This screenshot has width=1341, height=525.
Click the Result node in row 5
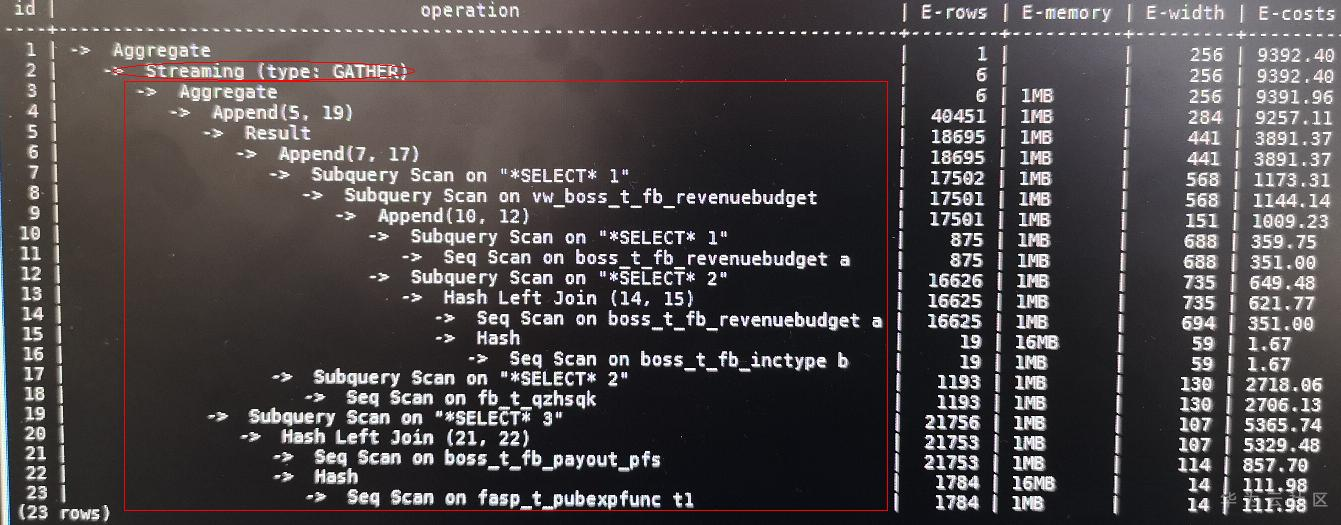(277, 132)
